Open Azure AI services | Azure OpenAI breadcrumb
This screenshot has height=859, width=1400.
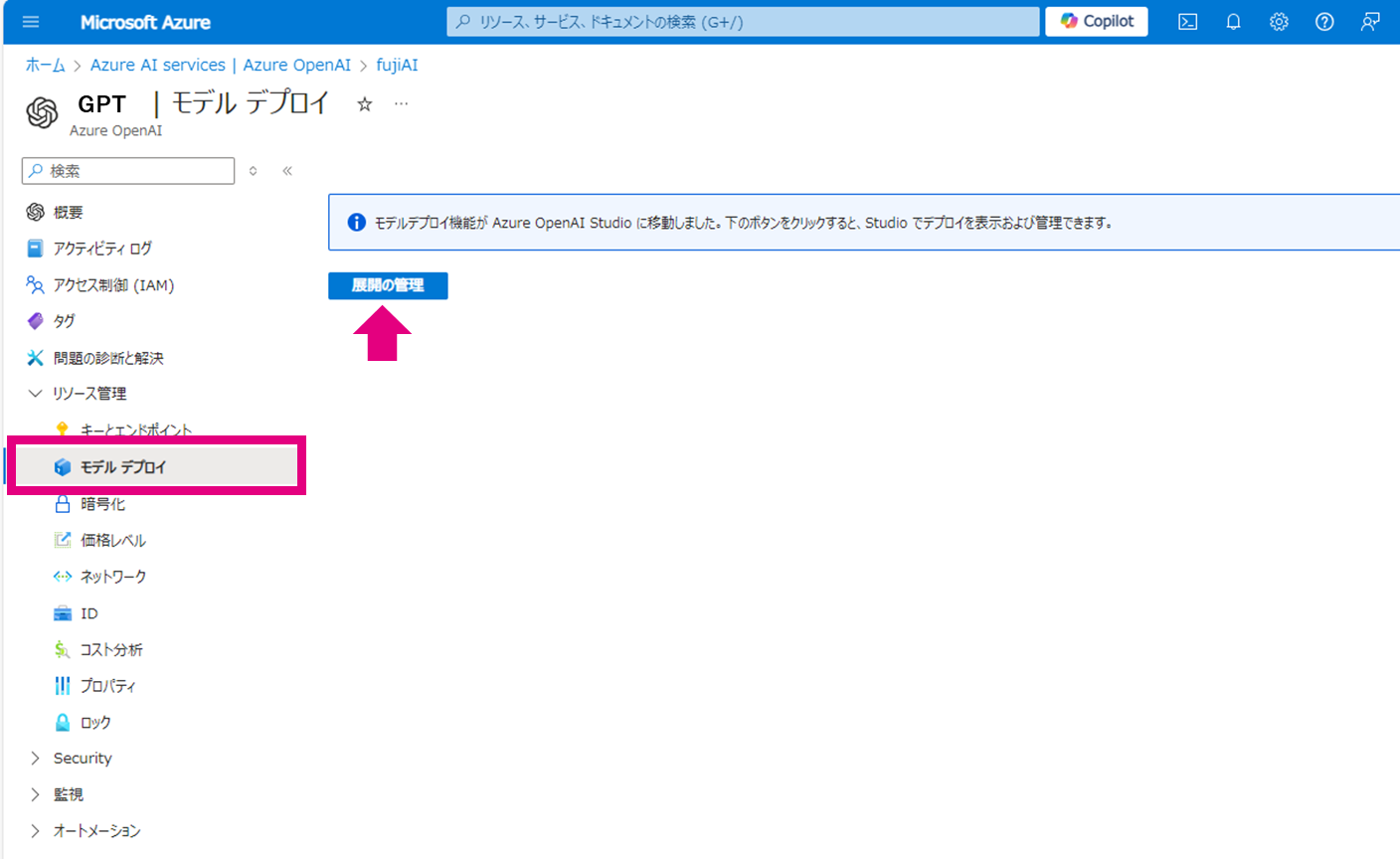[221, 65]
